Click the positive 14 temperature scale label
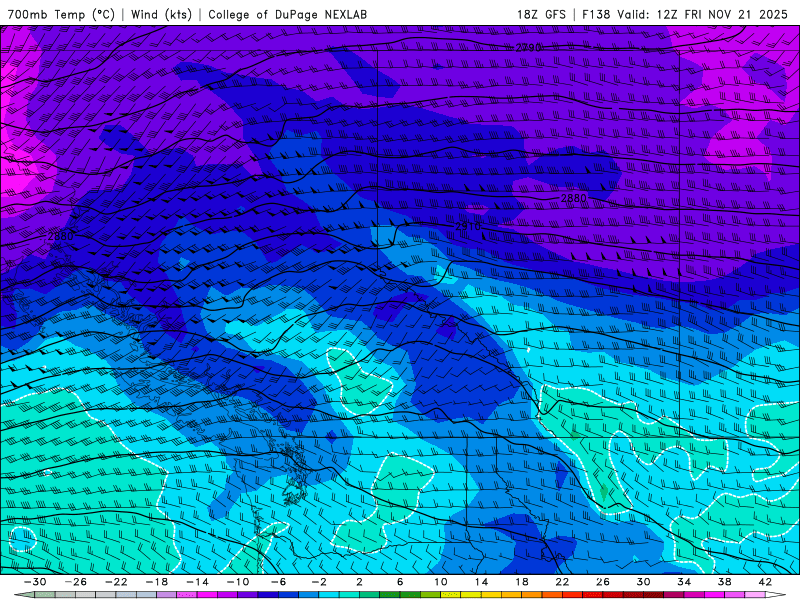Screen dimensions: 800x600 pos(481,582)
